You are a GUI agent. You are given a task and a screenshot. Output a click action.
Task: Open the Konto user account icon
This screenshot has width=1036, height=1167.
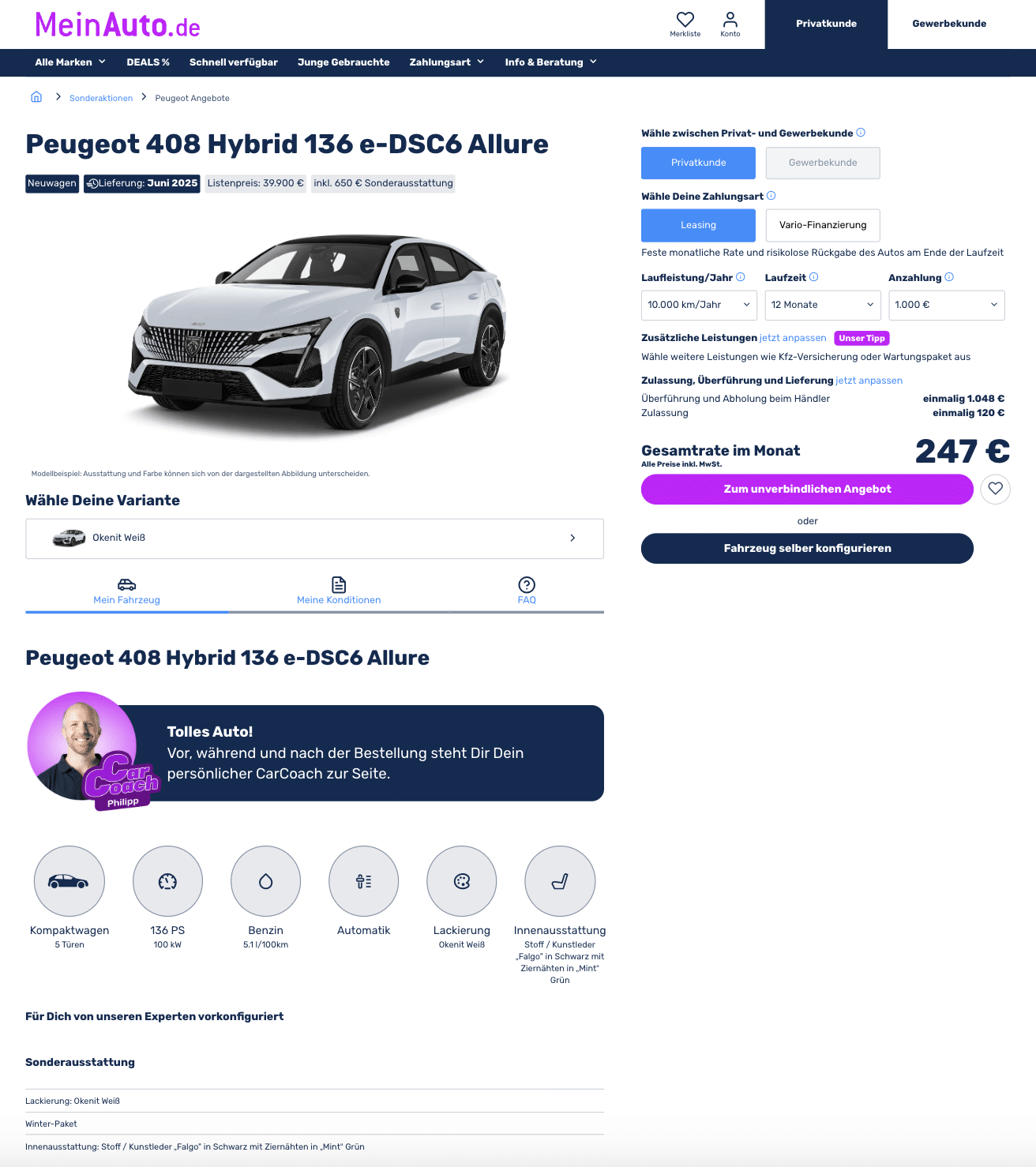point(730,20)
